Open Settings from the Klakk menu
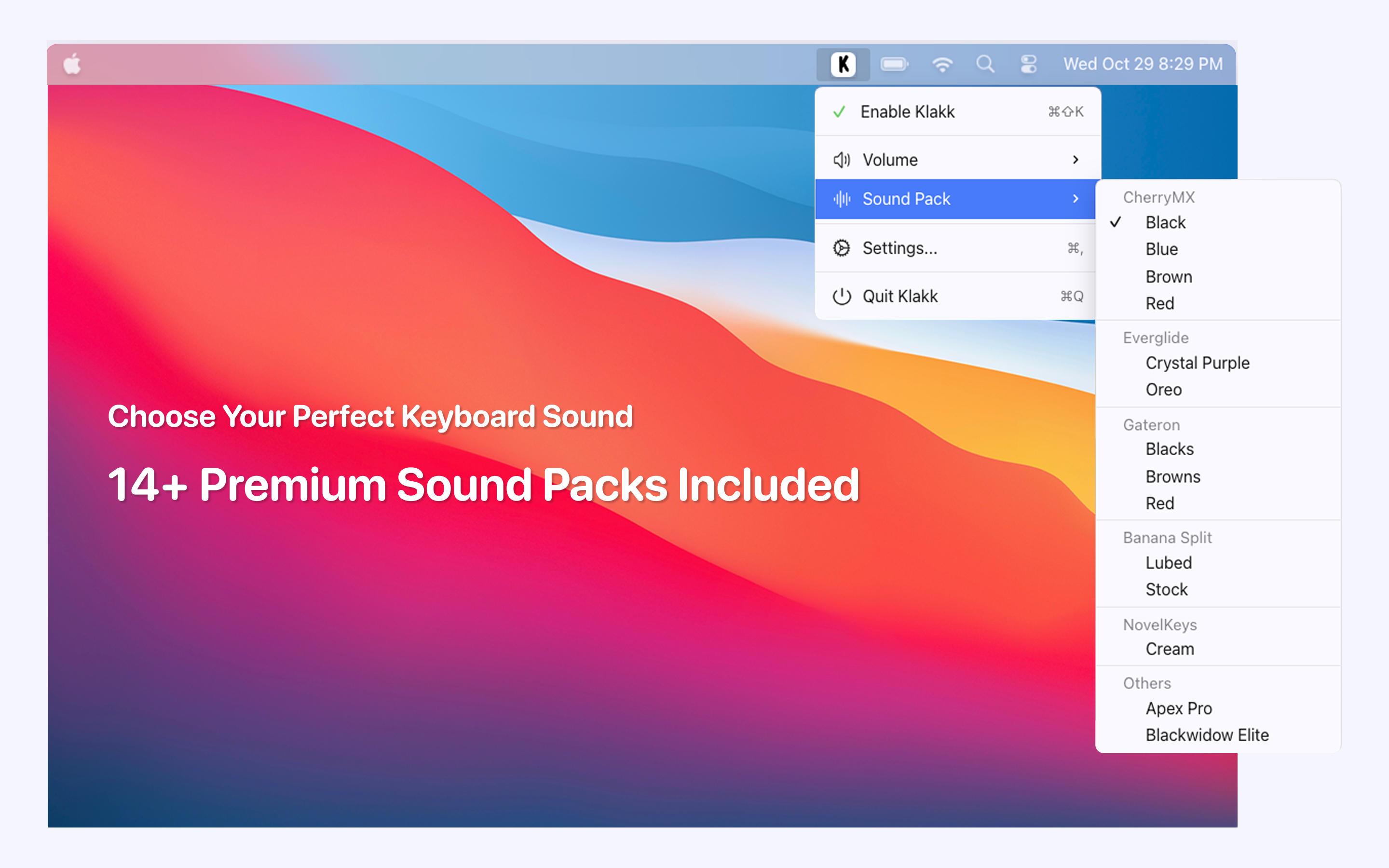Viewport: 1389px width, 868px height. pos(899,248)
